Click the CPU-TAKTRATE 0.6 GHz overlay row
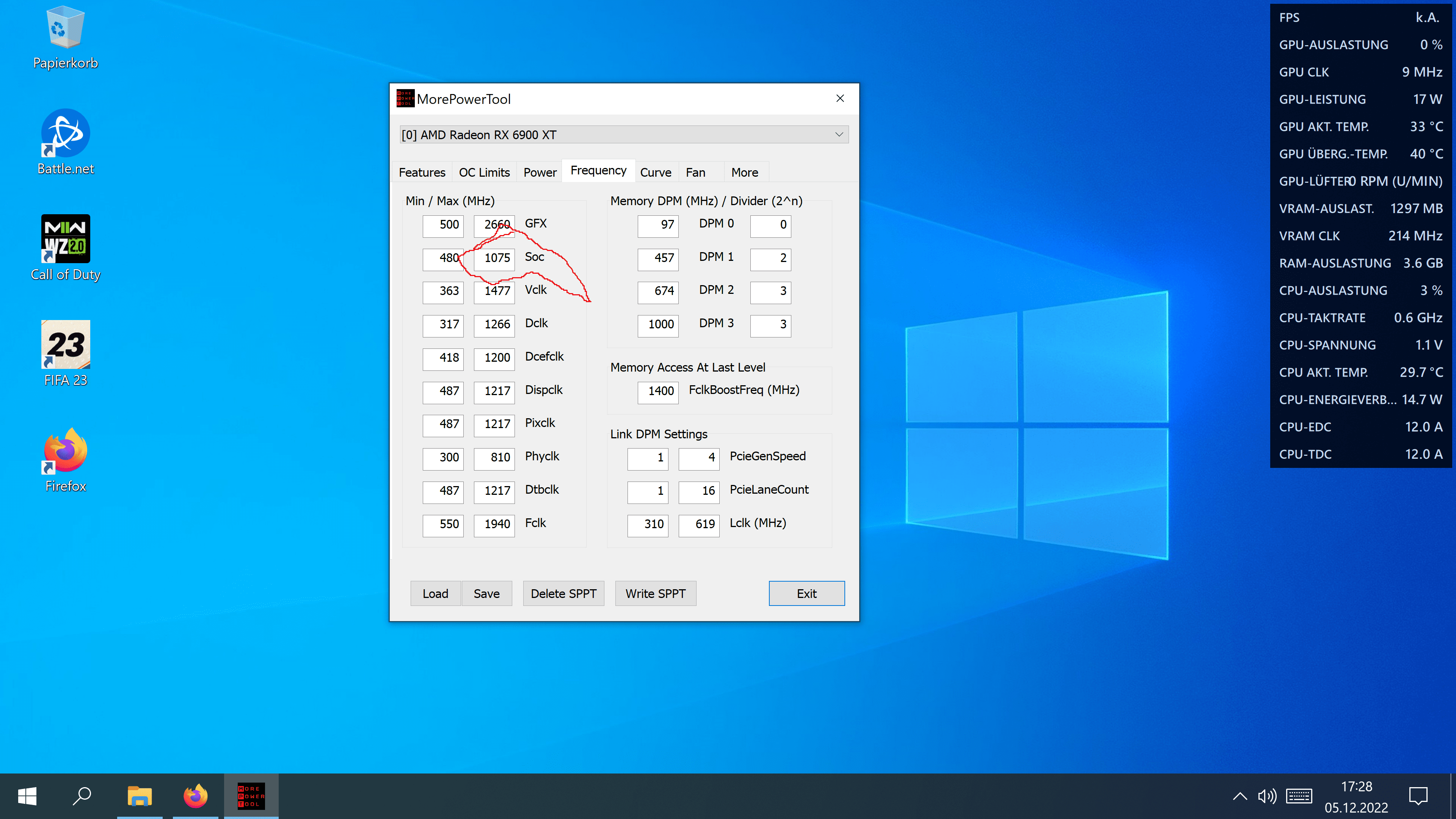The image size is (1456, 819). pos(1360,318)
